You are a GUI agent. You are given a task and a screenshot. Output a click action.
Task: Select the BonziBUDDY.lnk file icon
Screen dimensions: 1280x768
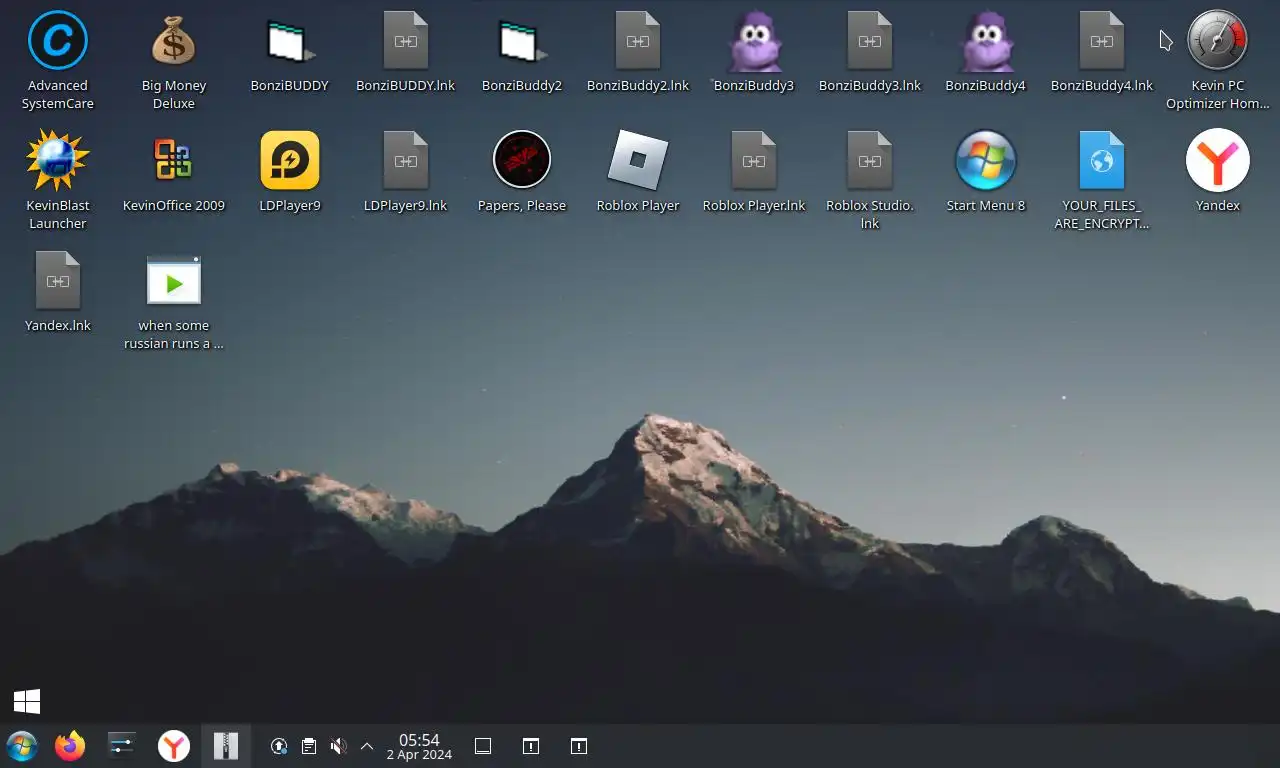tap(406, 42)
